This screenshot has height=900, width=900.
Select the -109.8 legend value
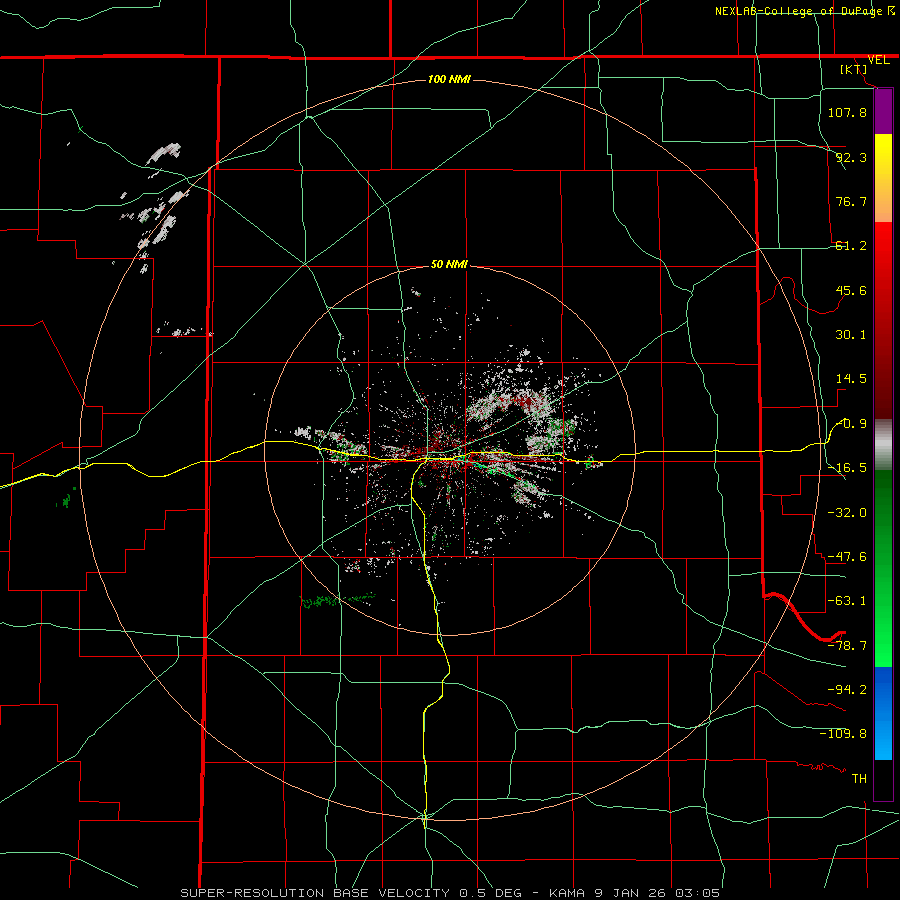tap(843, 734)
